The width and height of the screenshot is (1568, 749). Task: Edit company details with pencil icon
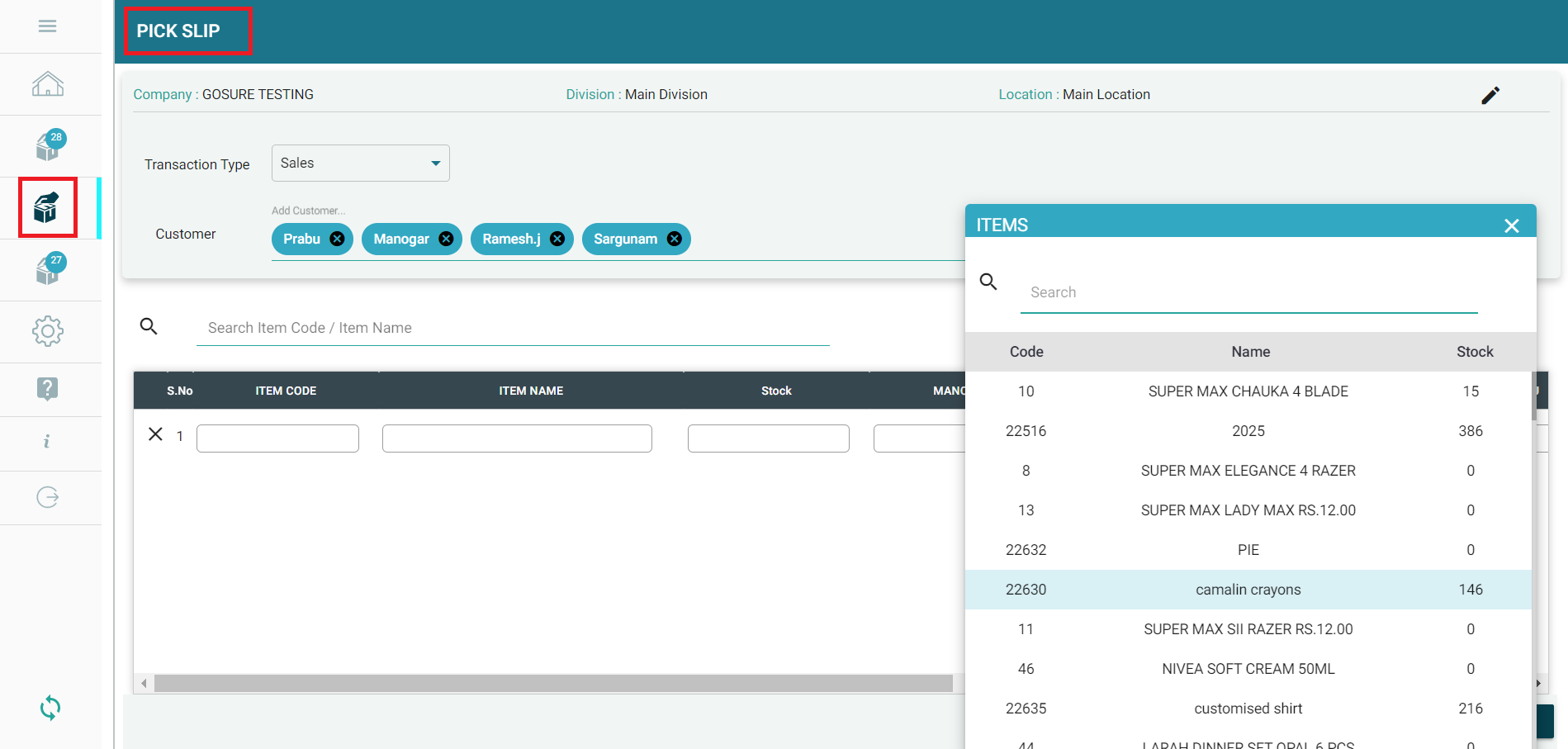pos(1490,96)
